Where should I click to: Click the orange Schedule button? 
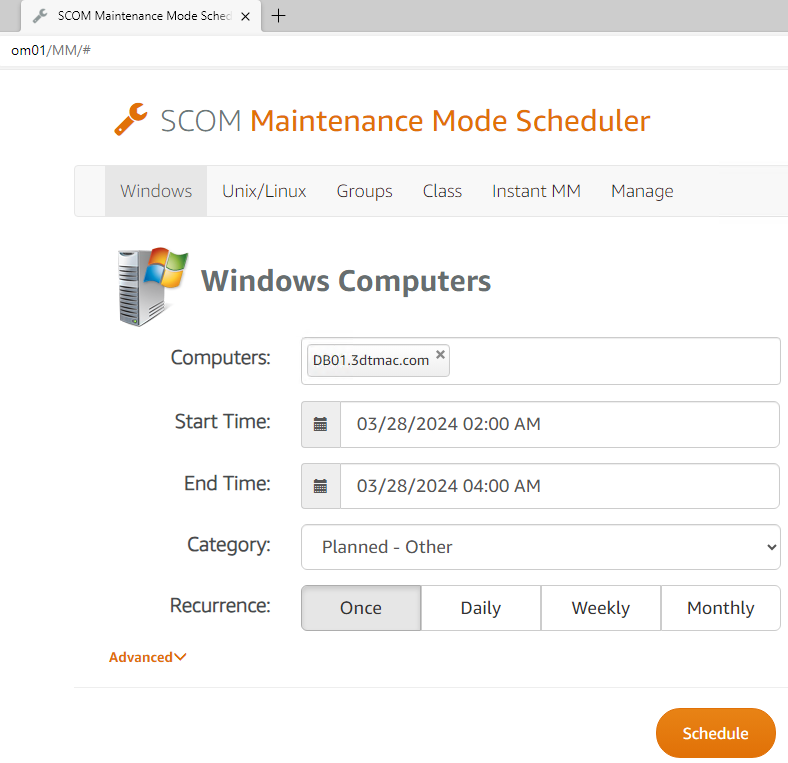[716, 733]
